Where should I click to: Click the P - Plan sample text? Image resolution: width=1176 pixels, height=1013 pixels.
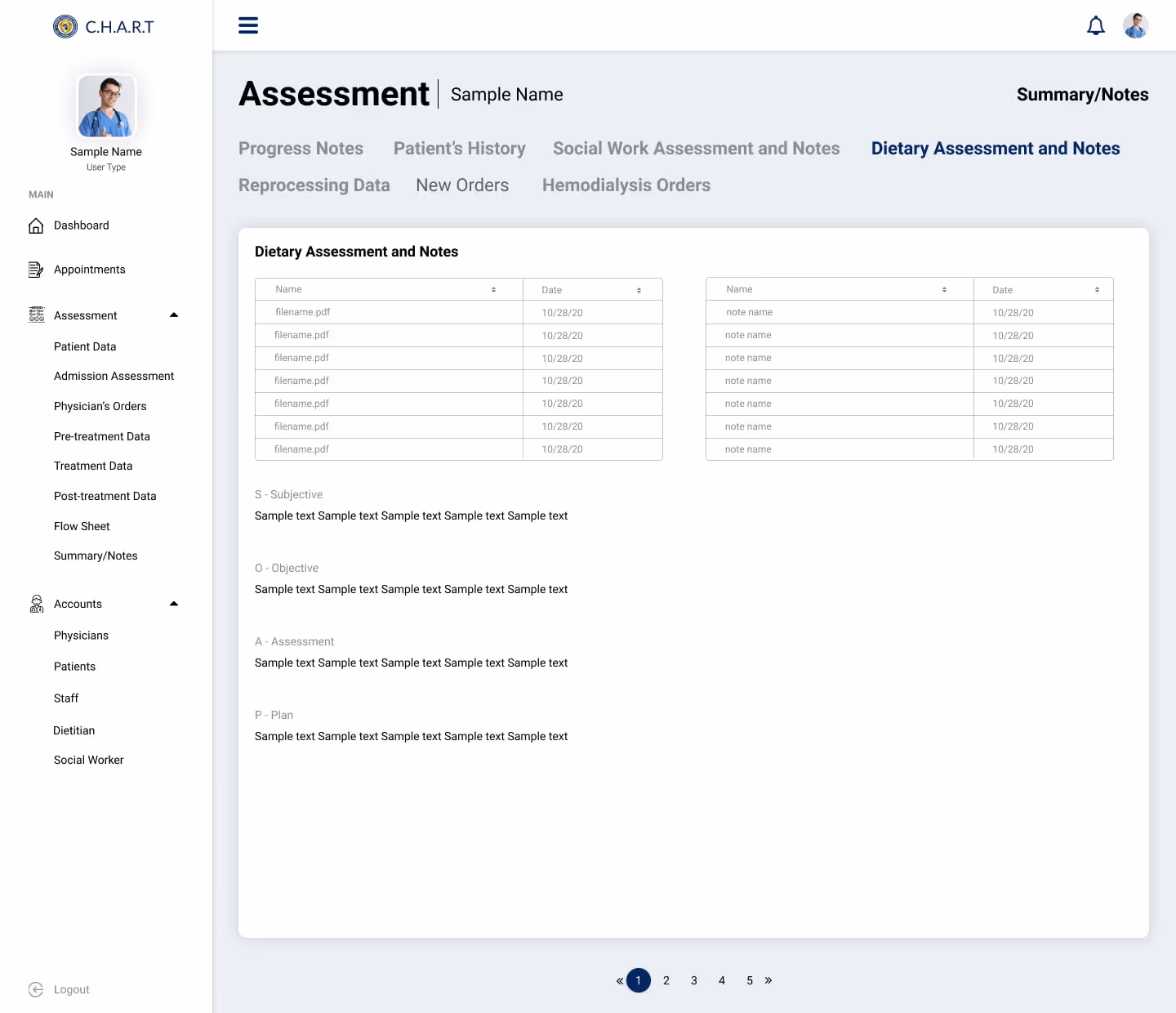pos(411,736)
